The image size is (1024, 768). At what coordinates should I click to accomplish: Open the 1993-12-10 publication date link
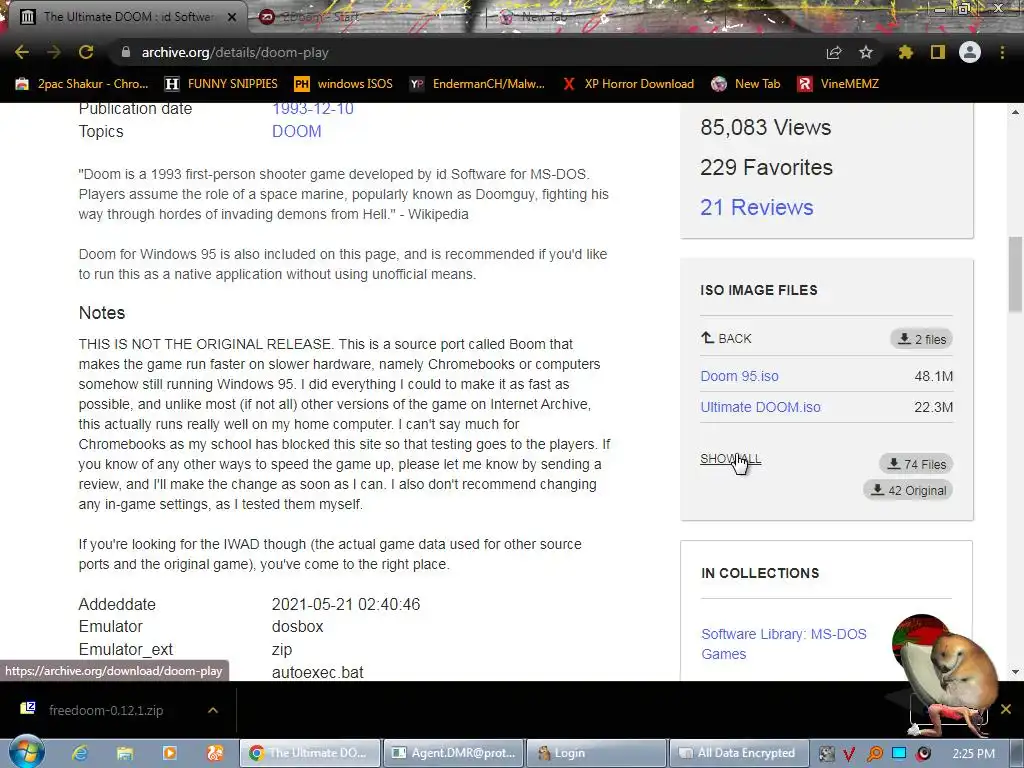coord(313,108)
